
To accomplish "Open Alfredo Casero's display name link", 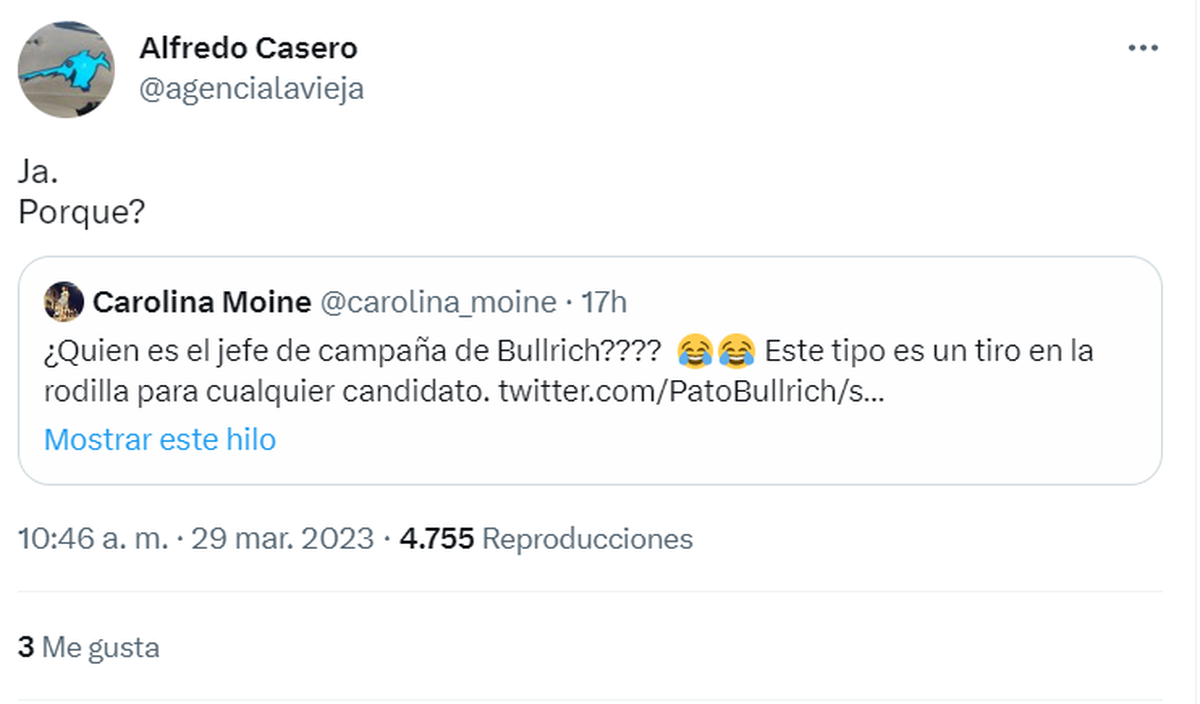I will pos(248,47).
